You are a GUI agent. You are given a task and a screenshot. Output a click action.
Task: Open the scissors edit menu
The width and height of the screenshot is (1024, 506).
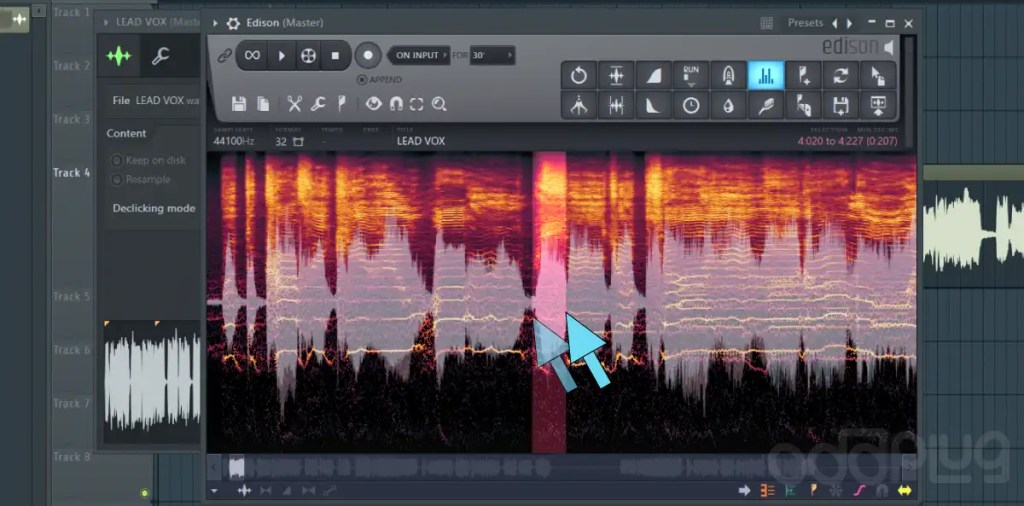click(295, 104)
